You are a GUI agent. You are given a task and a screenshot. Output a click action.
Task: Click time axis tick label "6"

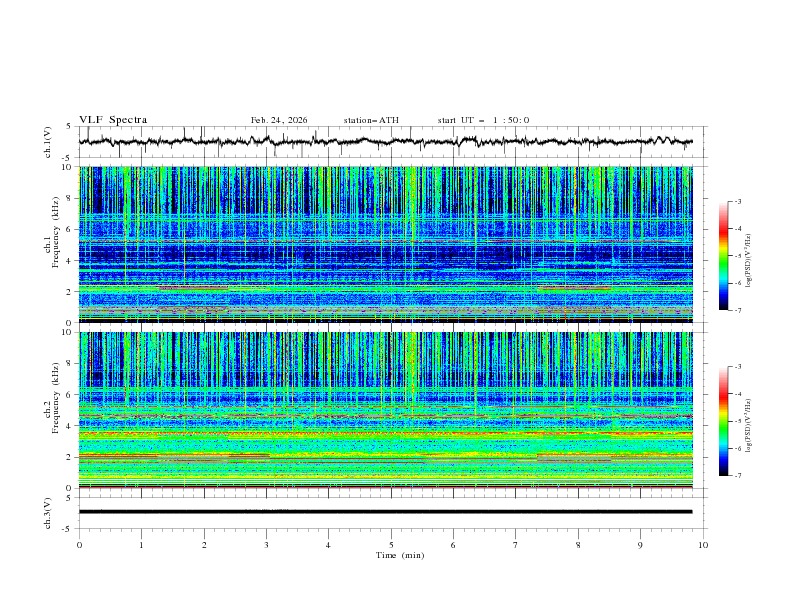coord(454,545)
